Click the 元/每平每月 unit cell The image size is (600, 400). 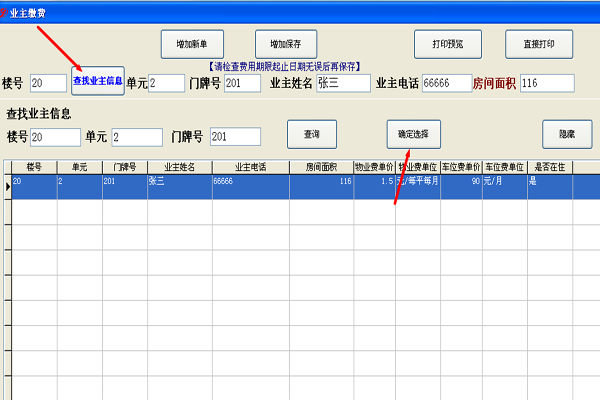tap(418, 187)
